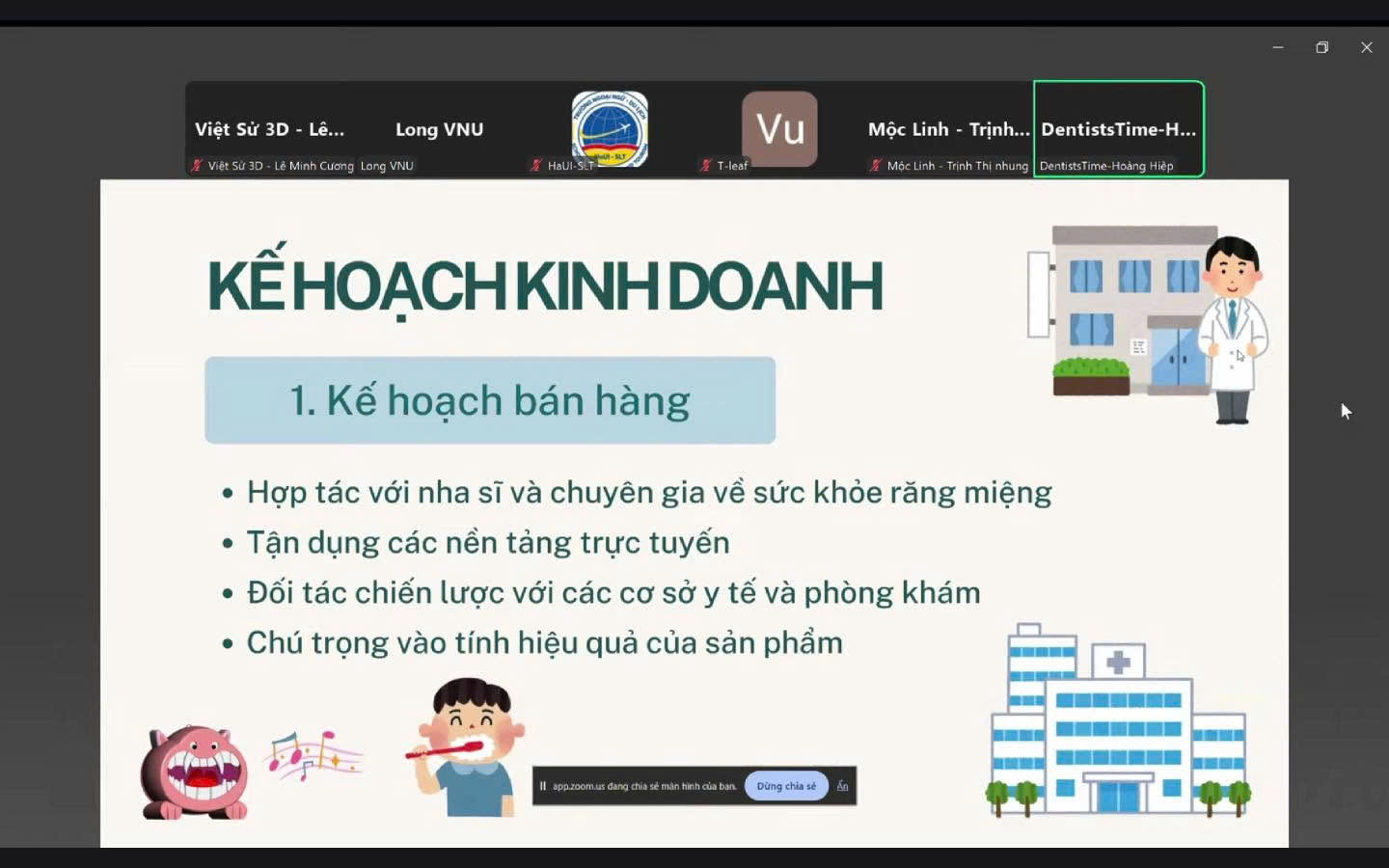Click Ẩn link in sharing bar
Image resolution: width=1389 pixels, height=868 pixels.
[x=842, y=786]
